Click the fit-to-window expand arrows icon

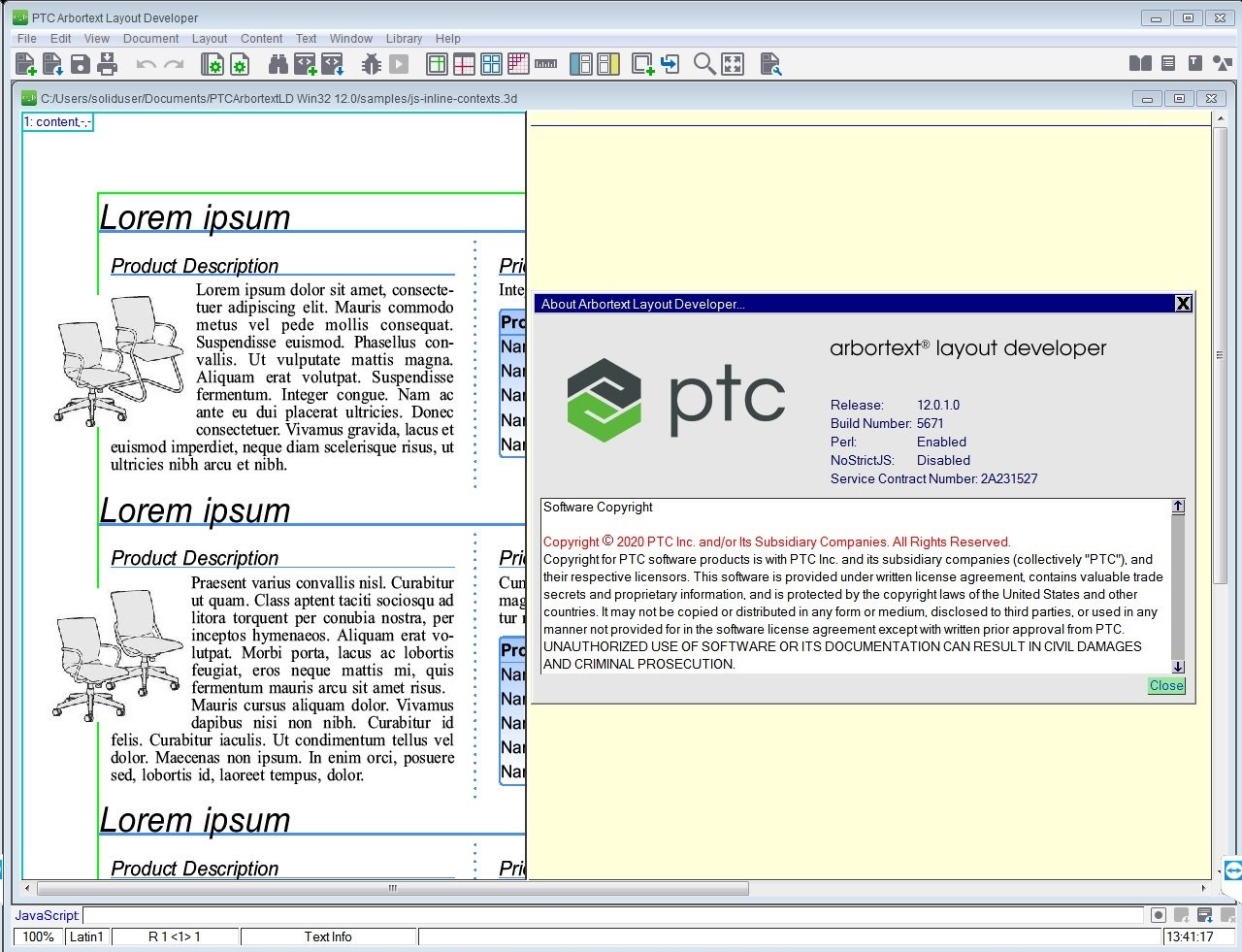click(x=733, y=64)
